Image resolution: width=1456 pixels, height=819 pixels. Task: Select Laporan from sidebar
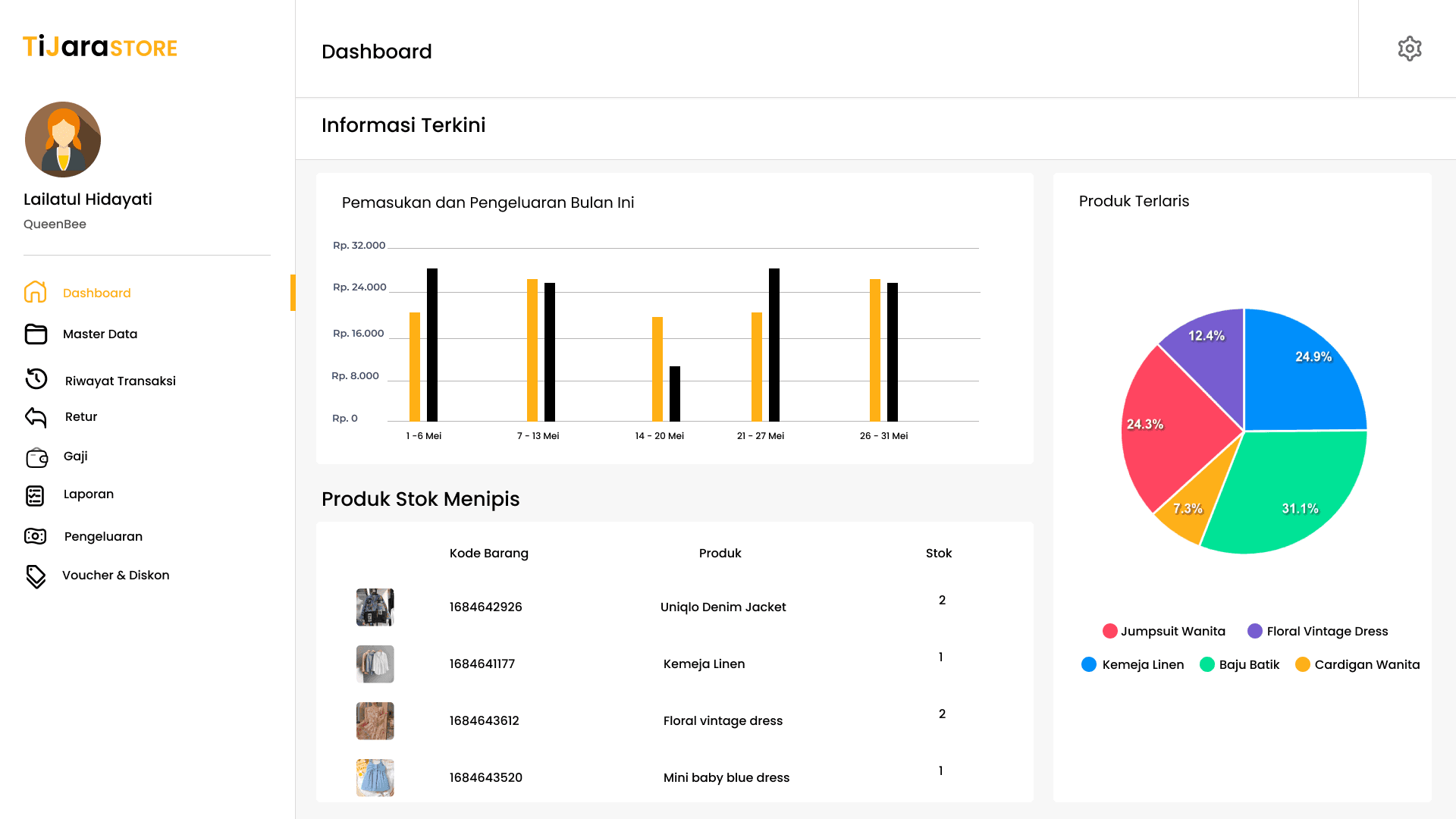(x=89, y=494)
